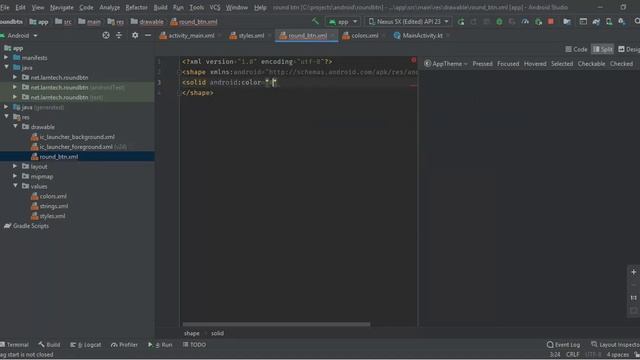Expand the mipmap folder
Screen dimensions: 640x360
pyautogui.click(x=15, y=176)
